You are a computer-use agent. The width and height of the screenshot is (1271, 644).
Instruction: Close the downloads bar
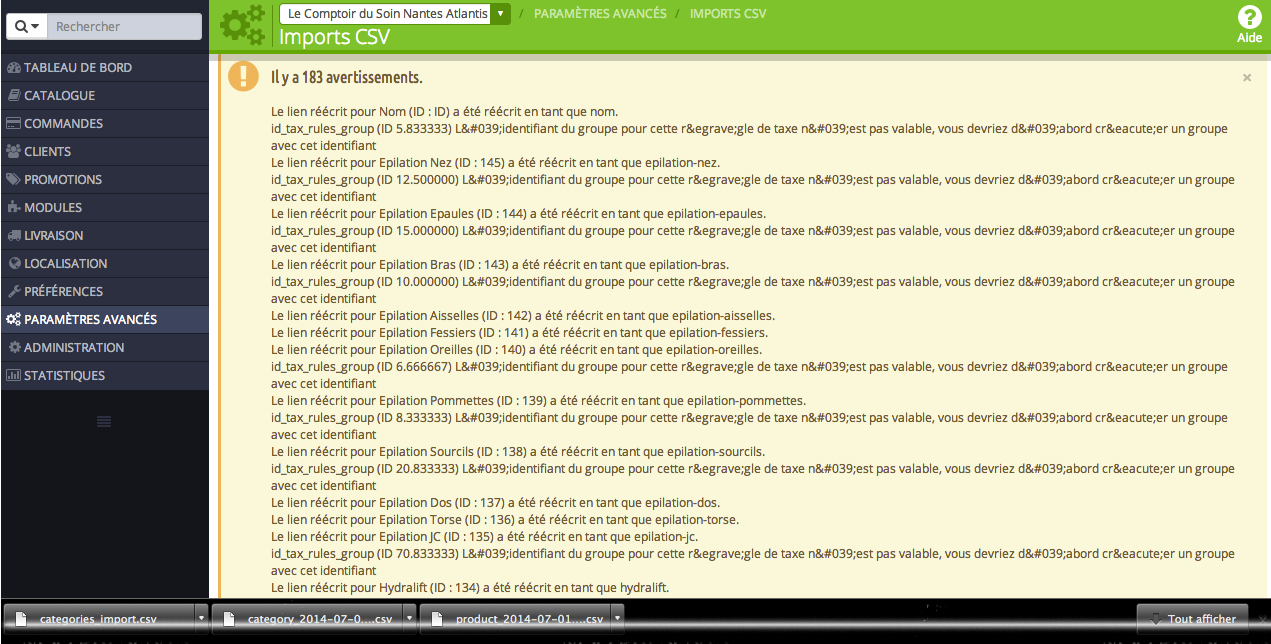1262,619
